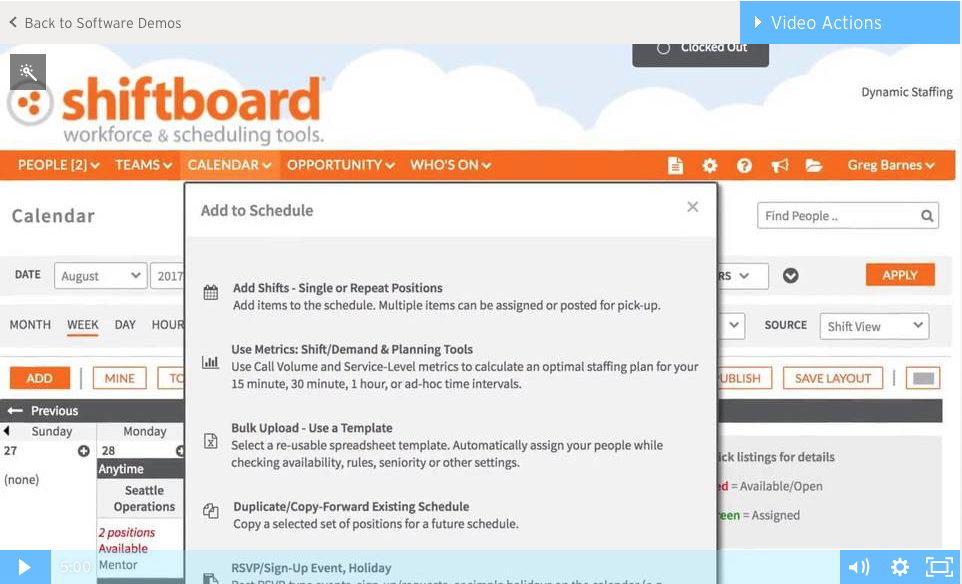The width and height of the screenshot is (962, 584).
Task: Open the help question mark icon
Action: click(x=744, y=165)
